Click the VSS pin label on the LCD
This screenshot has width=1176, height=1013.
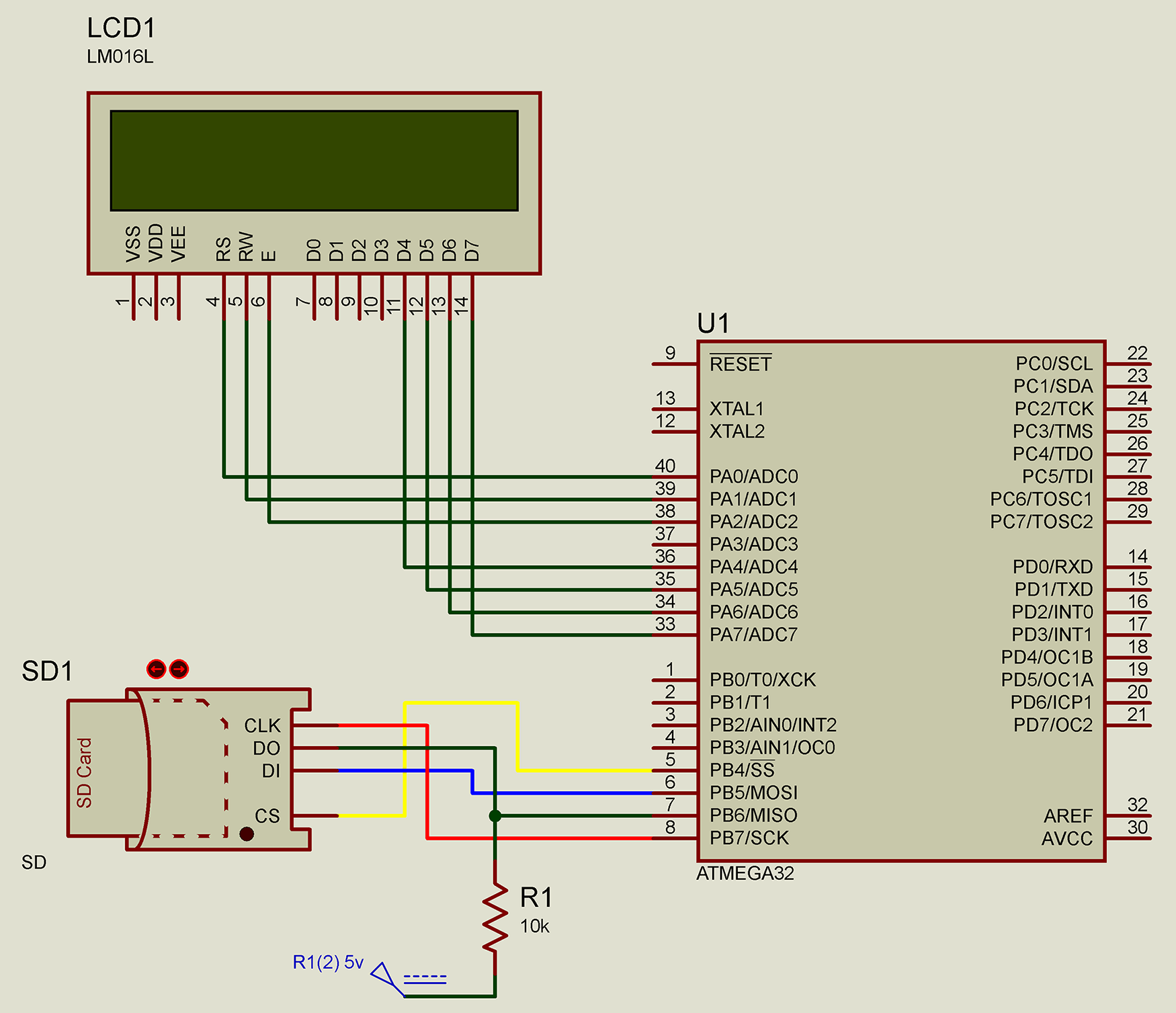(133, 244)
